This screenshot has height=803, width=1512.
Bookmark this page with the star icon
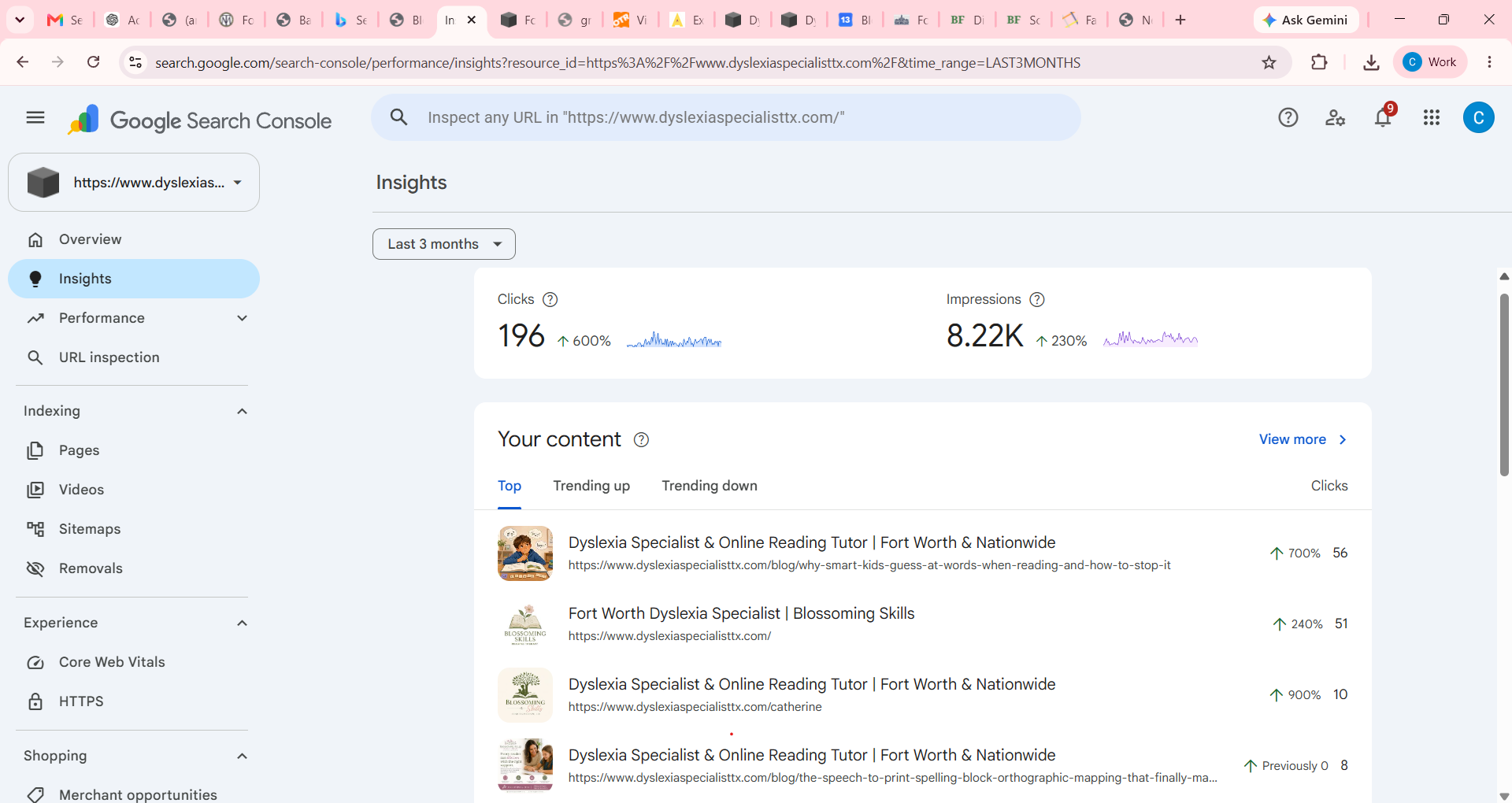click(1269, 62)
